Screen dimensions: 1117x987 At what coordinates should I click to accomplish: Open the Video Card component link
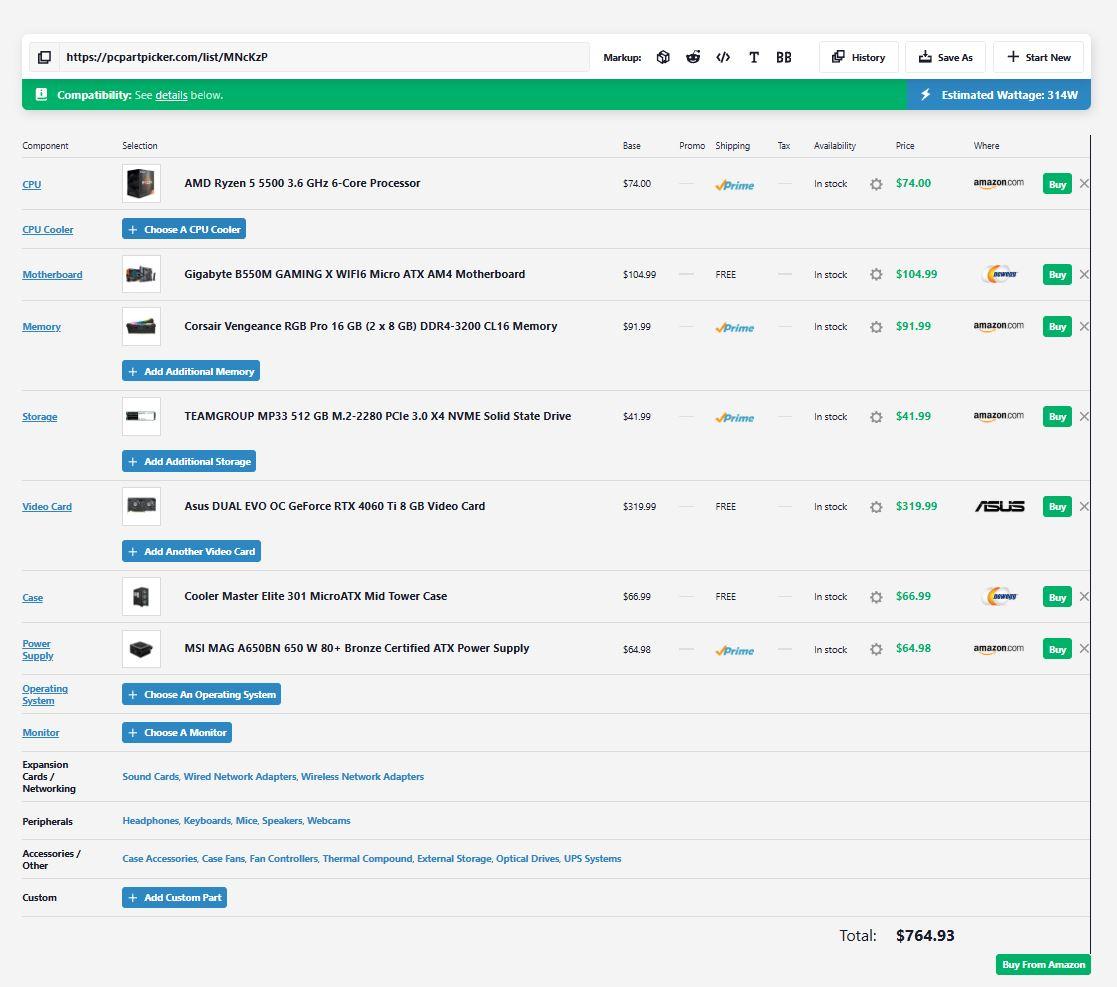pos(47,507)
